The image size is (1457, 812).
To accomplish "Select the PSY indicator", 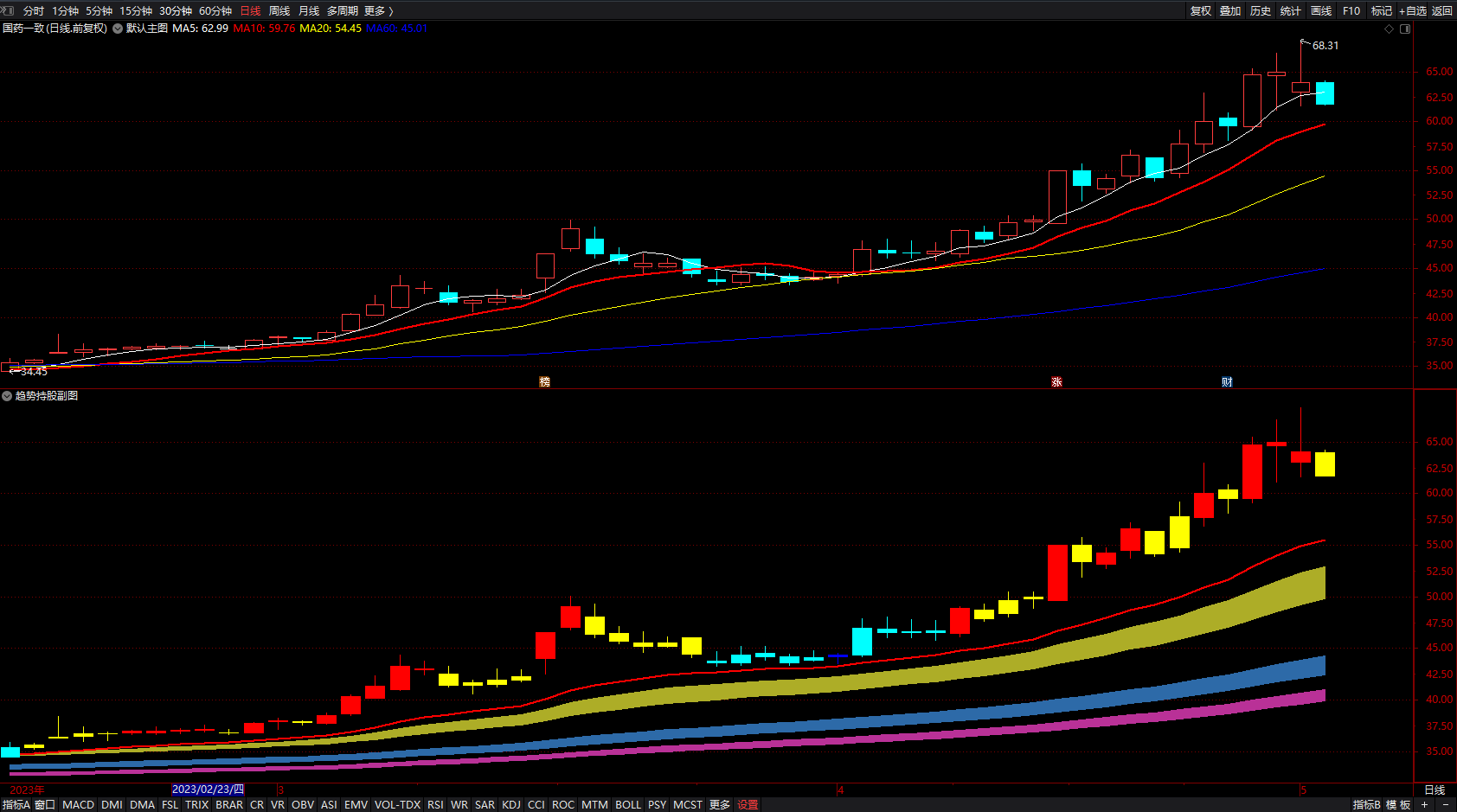I will click(658, 804).
